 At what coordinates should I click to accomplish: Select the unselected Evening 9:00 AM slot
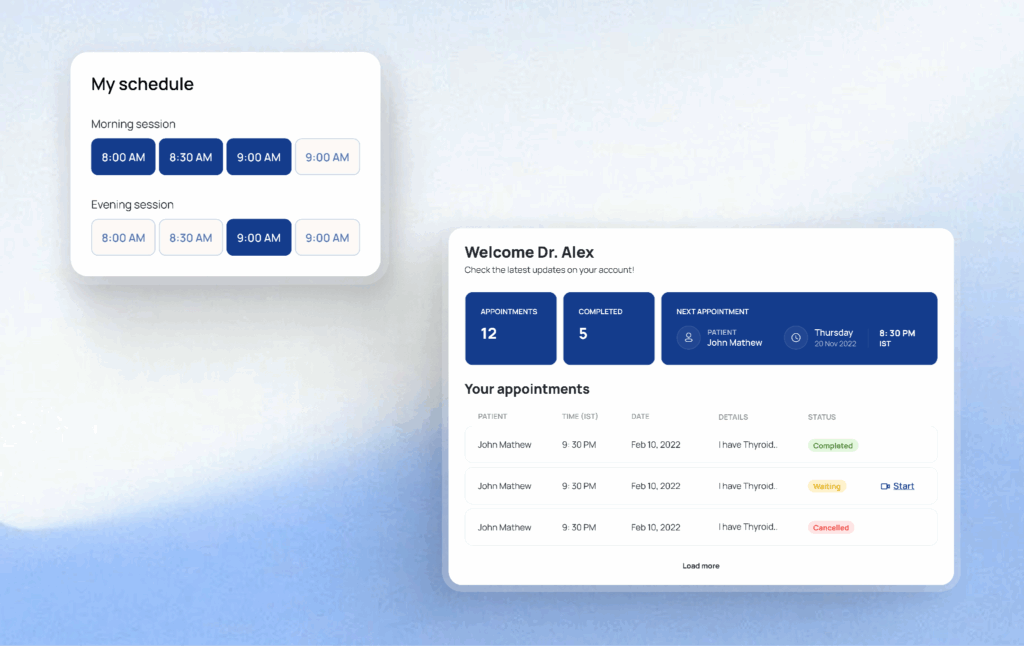coord(327,237)
